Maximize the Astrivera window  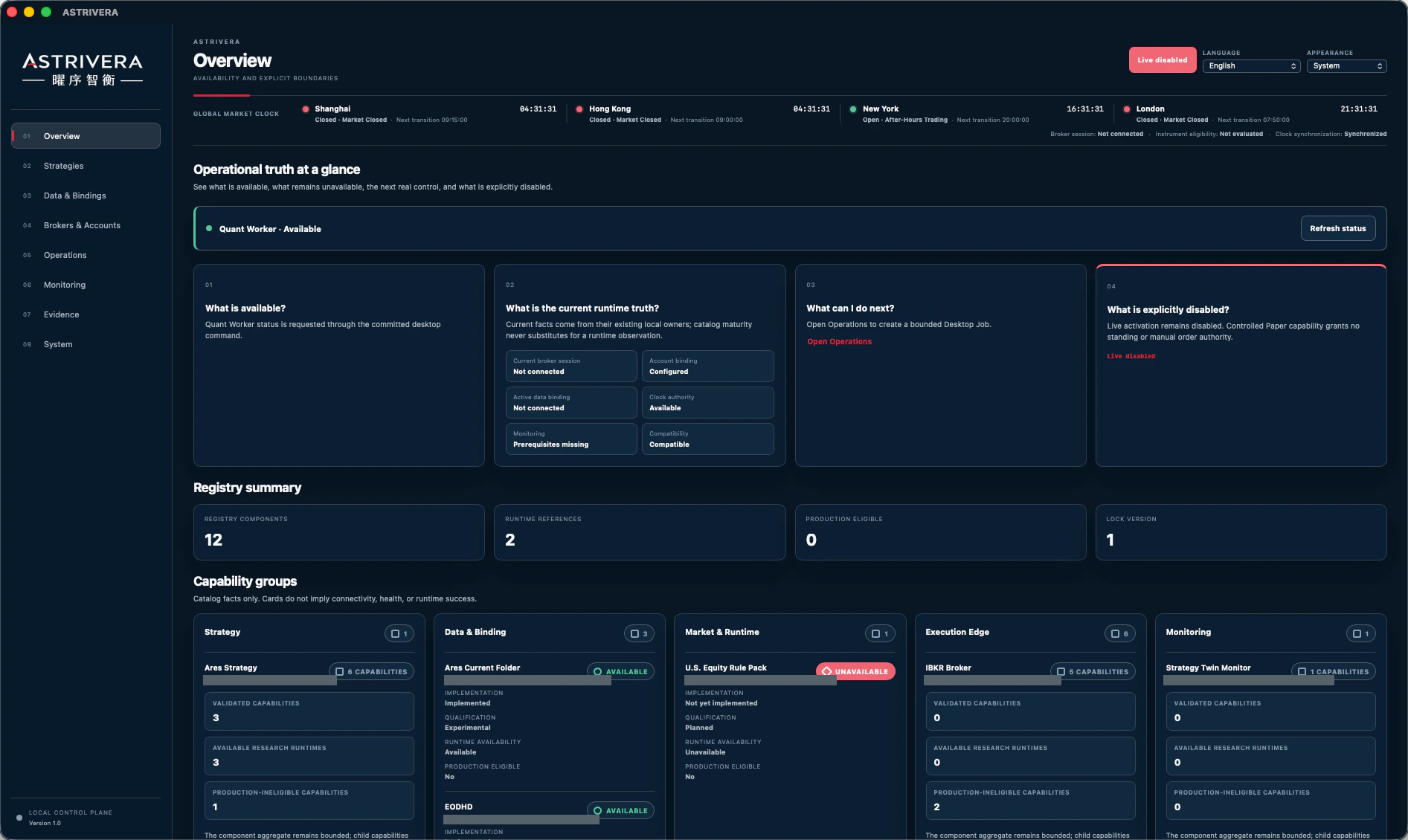[46, 12]
